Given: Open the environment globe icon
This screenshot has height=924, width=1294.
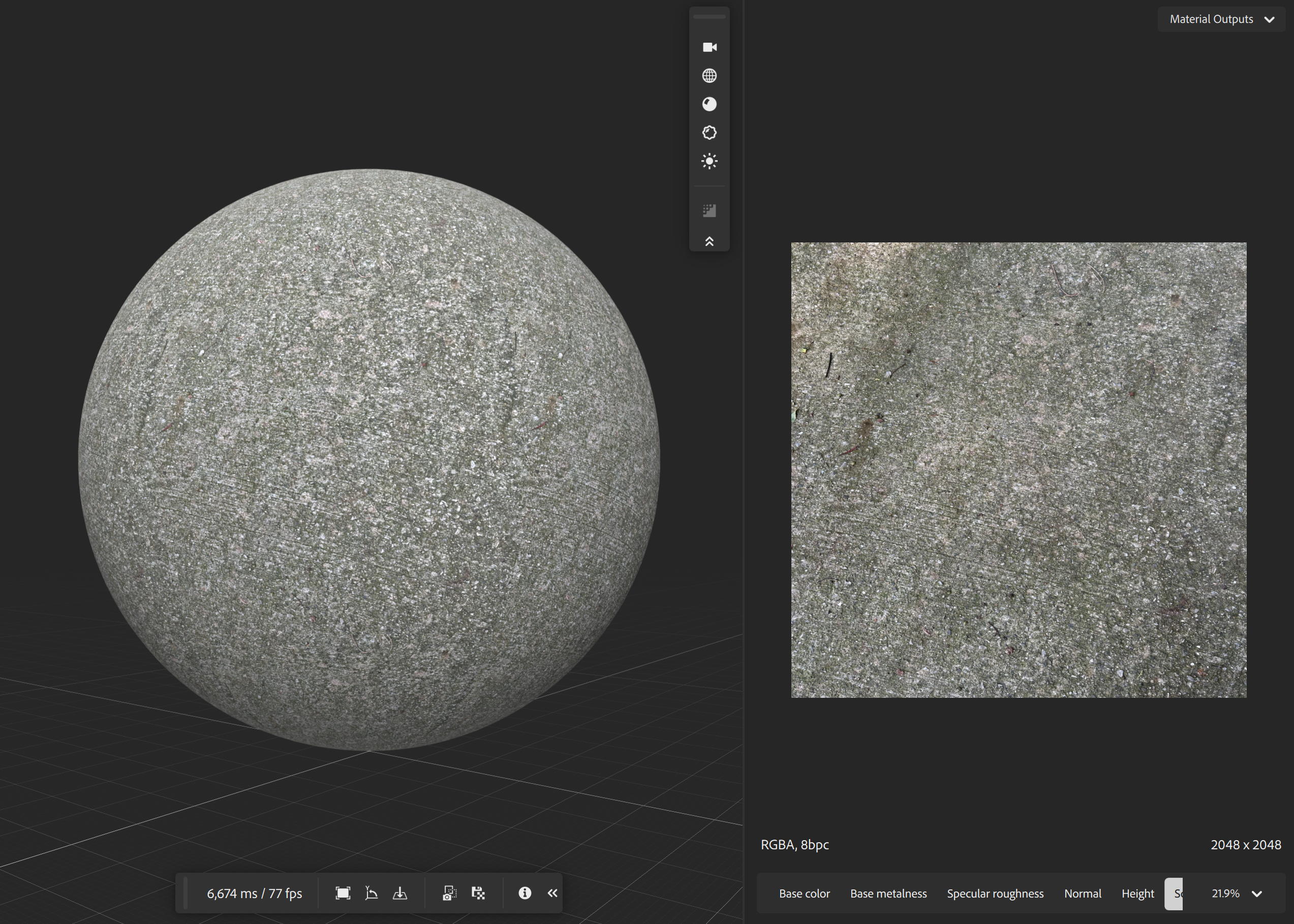Looking at the screenshot, I should tap(710, 76).
